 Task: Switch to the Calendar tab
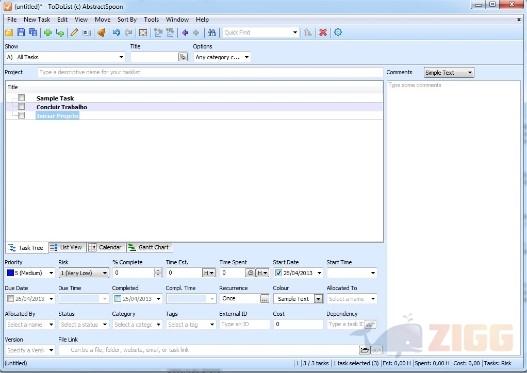pos(106,247)
